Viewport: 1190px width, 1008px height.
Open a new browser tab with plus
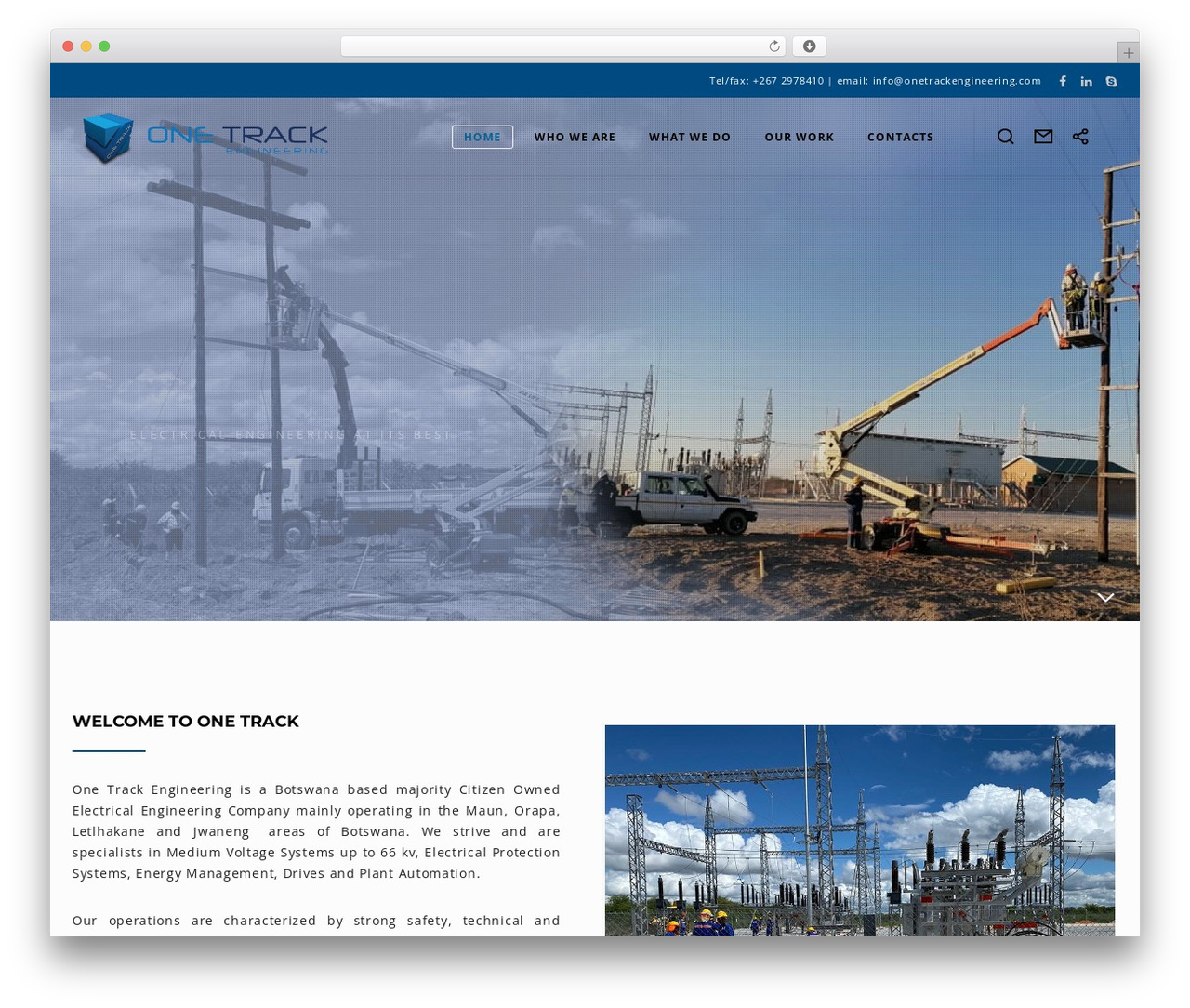pyautogui.click(x=1128, y=53)
